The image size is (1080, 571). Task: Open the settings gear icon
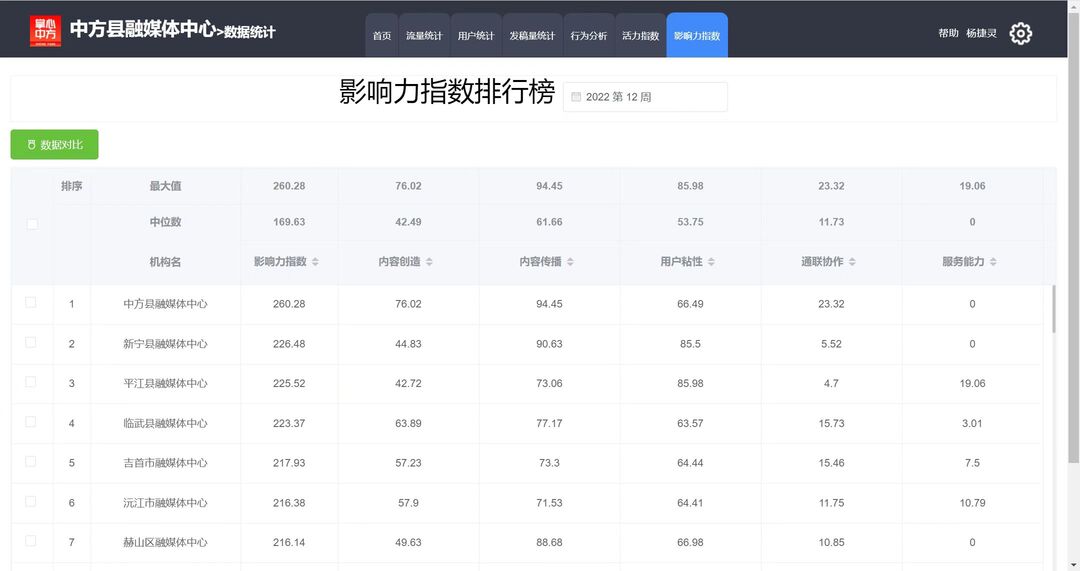[1020, 34]
